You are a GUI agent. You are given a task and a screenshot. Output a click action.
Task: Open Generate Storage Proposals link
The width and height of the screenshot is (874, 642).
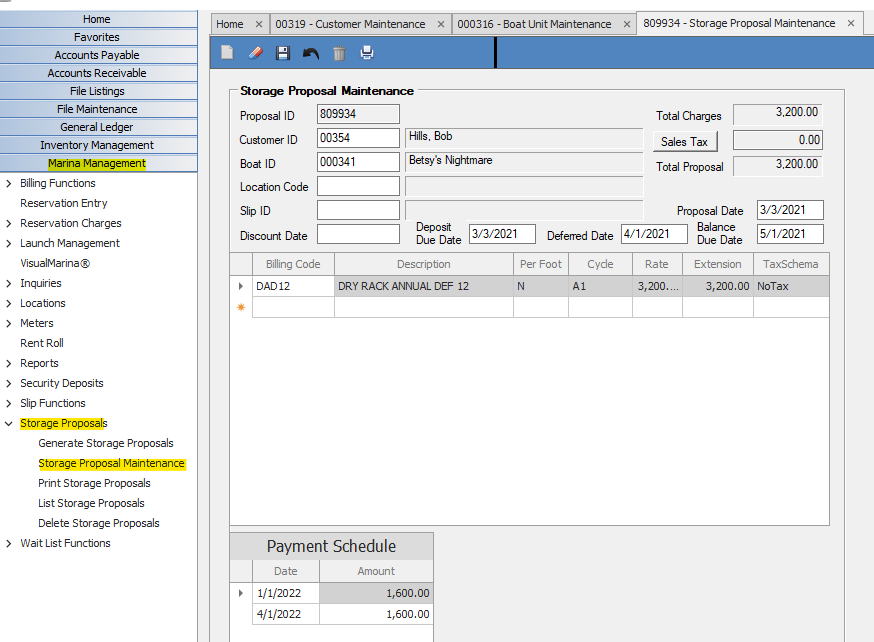coord(105,443)
